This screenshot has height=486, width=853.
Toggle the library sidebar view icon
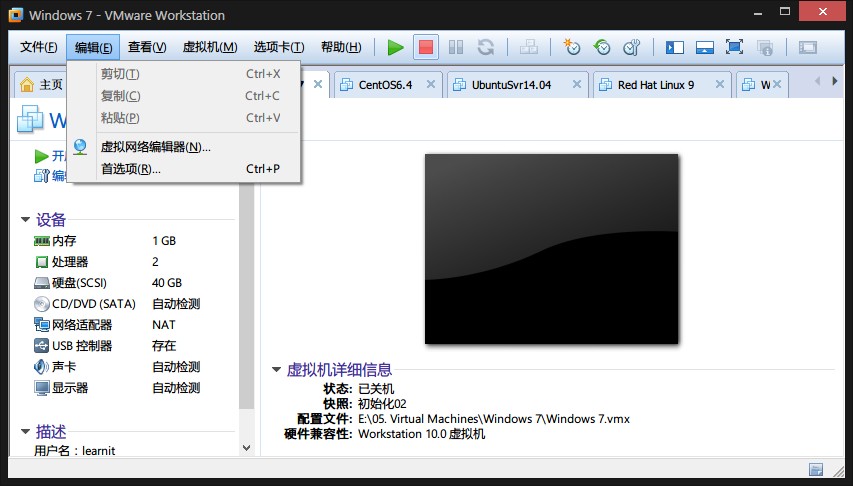tap(675, 47)
